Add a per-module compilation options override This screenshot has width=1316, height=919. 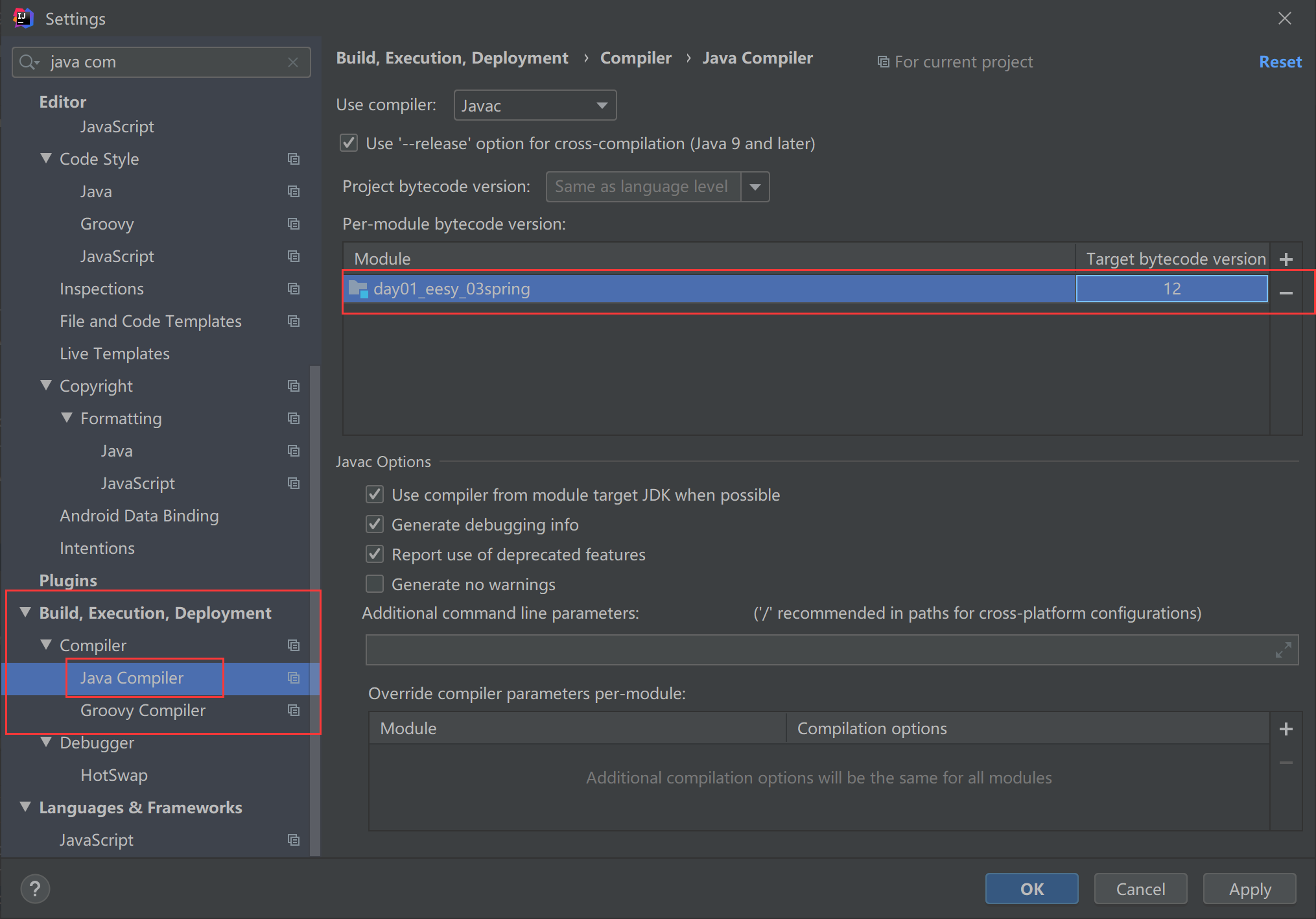[1286, 729]
